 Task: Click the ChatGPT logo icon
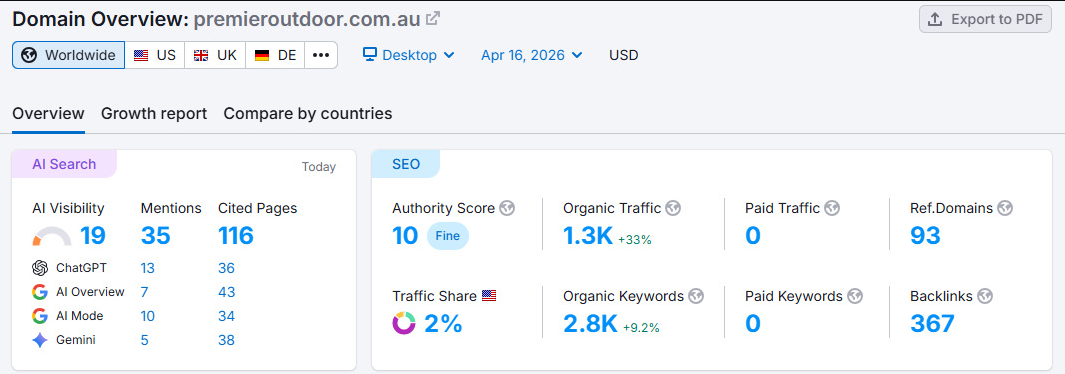click(x=40, y=268)
